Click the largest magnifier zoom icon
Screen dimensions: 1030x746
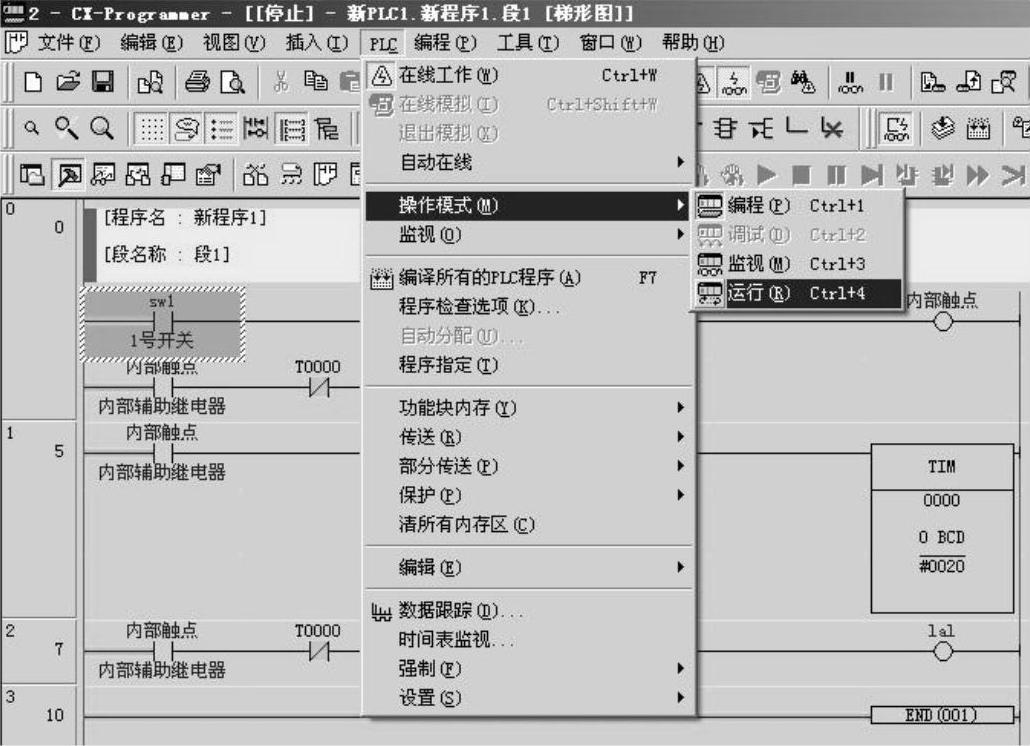point(102,127)
